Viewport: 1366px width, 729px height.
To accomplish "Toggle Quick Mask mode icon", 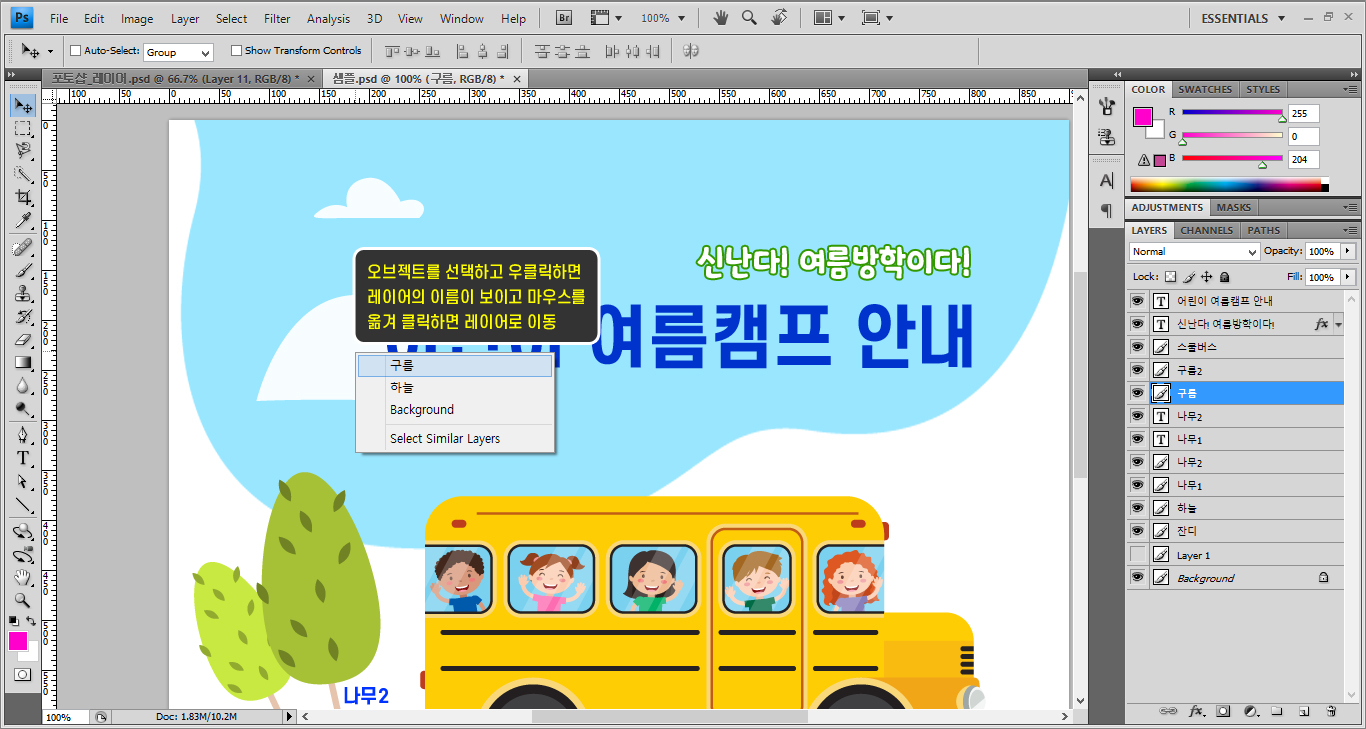I will point(23,675).
